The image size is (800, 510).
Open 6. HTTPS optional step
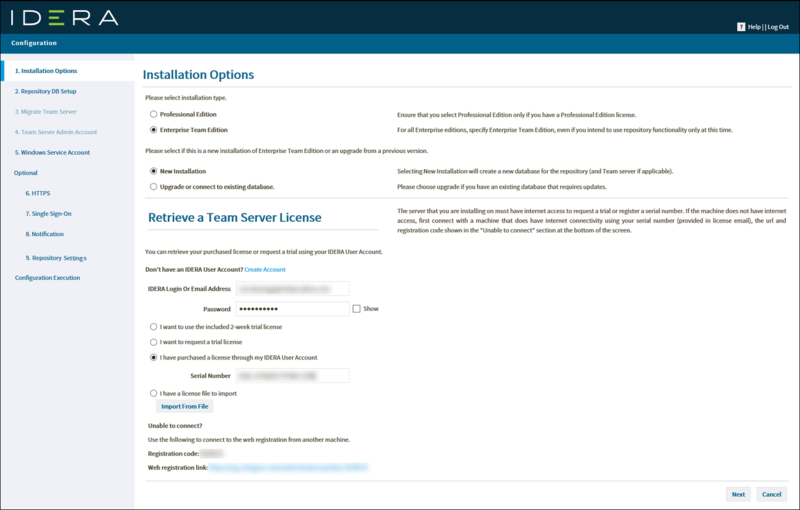click(38, 193)
